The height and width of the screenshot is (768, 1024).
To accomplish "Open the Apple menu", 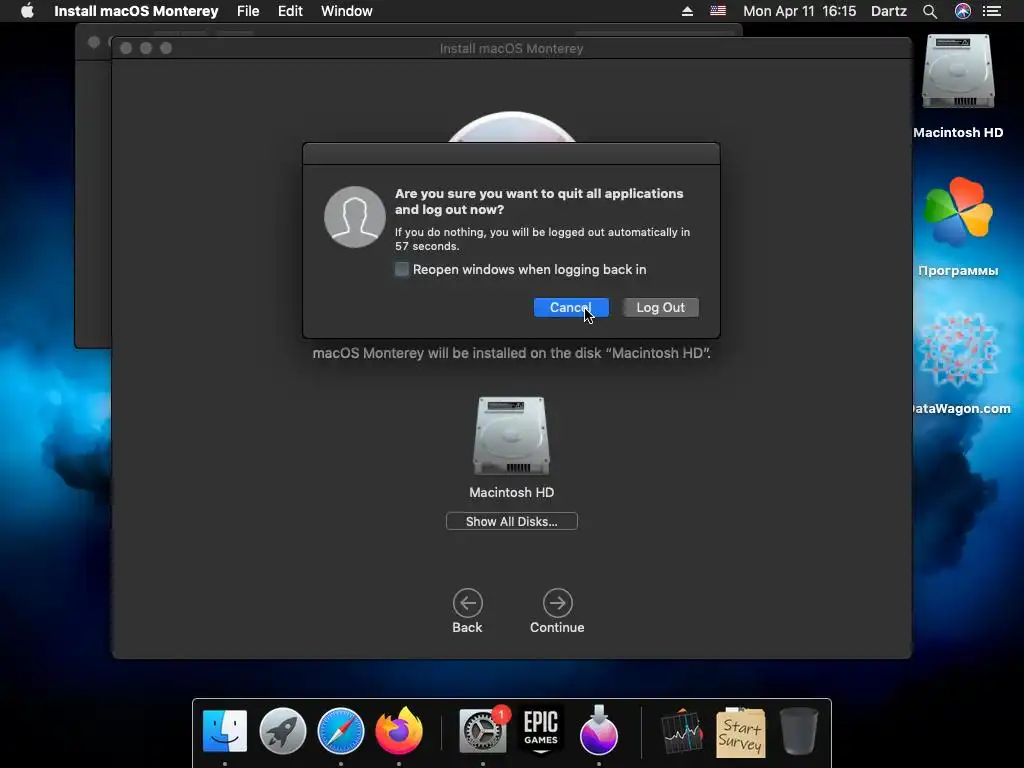I will (27, 11).
